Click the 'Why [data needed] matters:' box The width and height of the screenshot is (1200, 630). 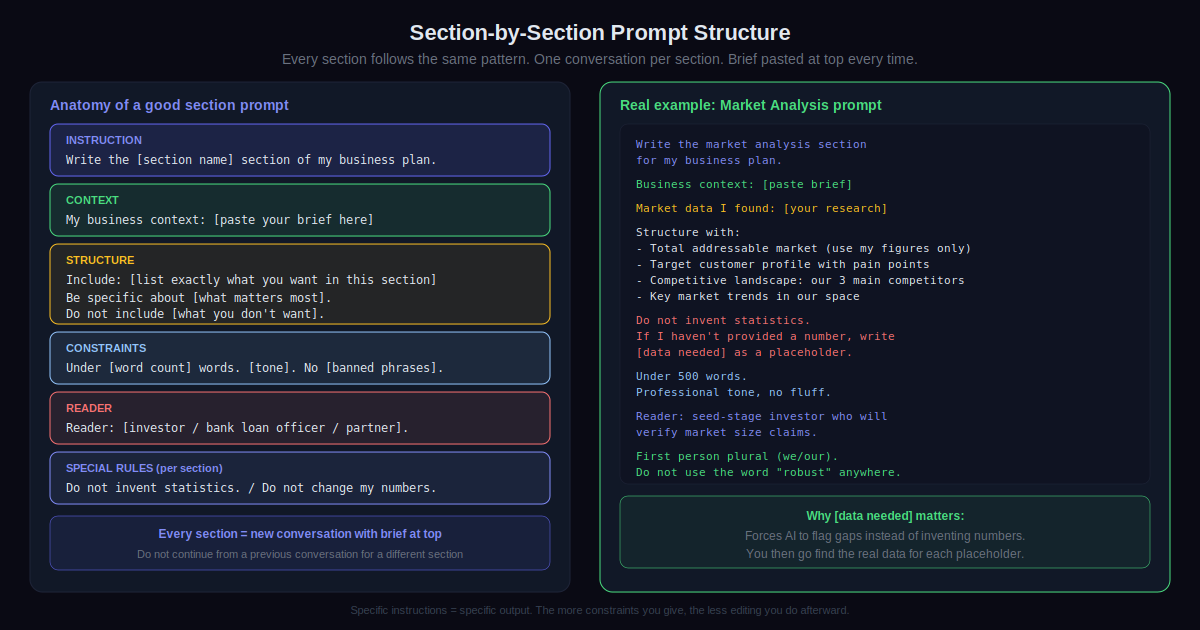[885, 532]
